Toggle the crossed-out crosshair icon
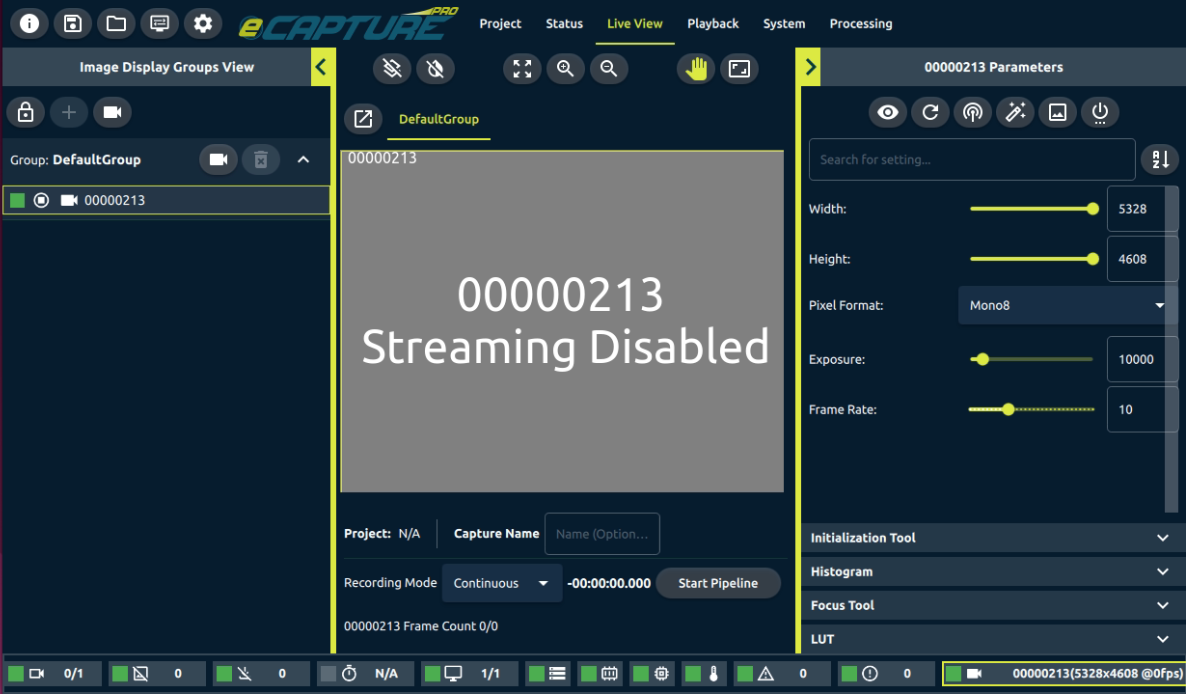The width and height of the screenshot is (1186, 694). tap(435, 69)
